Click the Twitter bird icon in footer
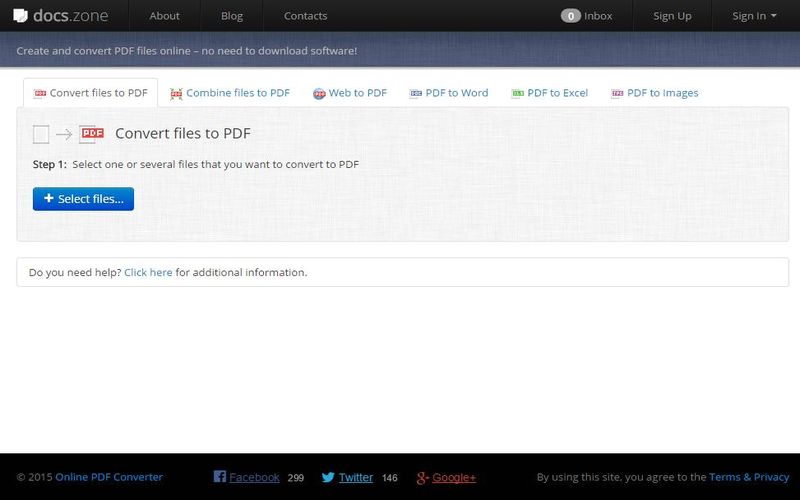The width and height of the screenshot is (800, 500). click(328, 477)
